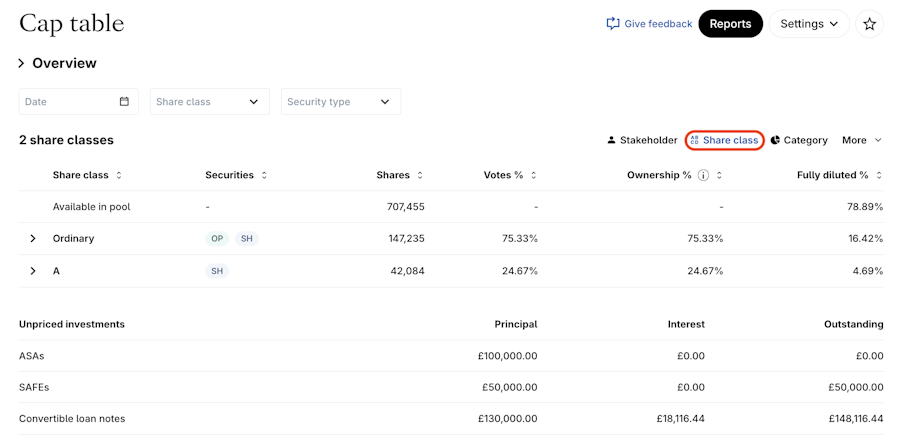The image size is (900, 444).
Task: Click the calendar icon in Date field
Action: (x=124, y=102)
